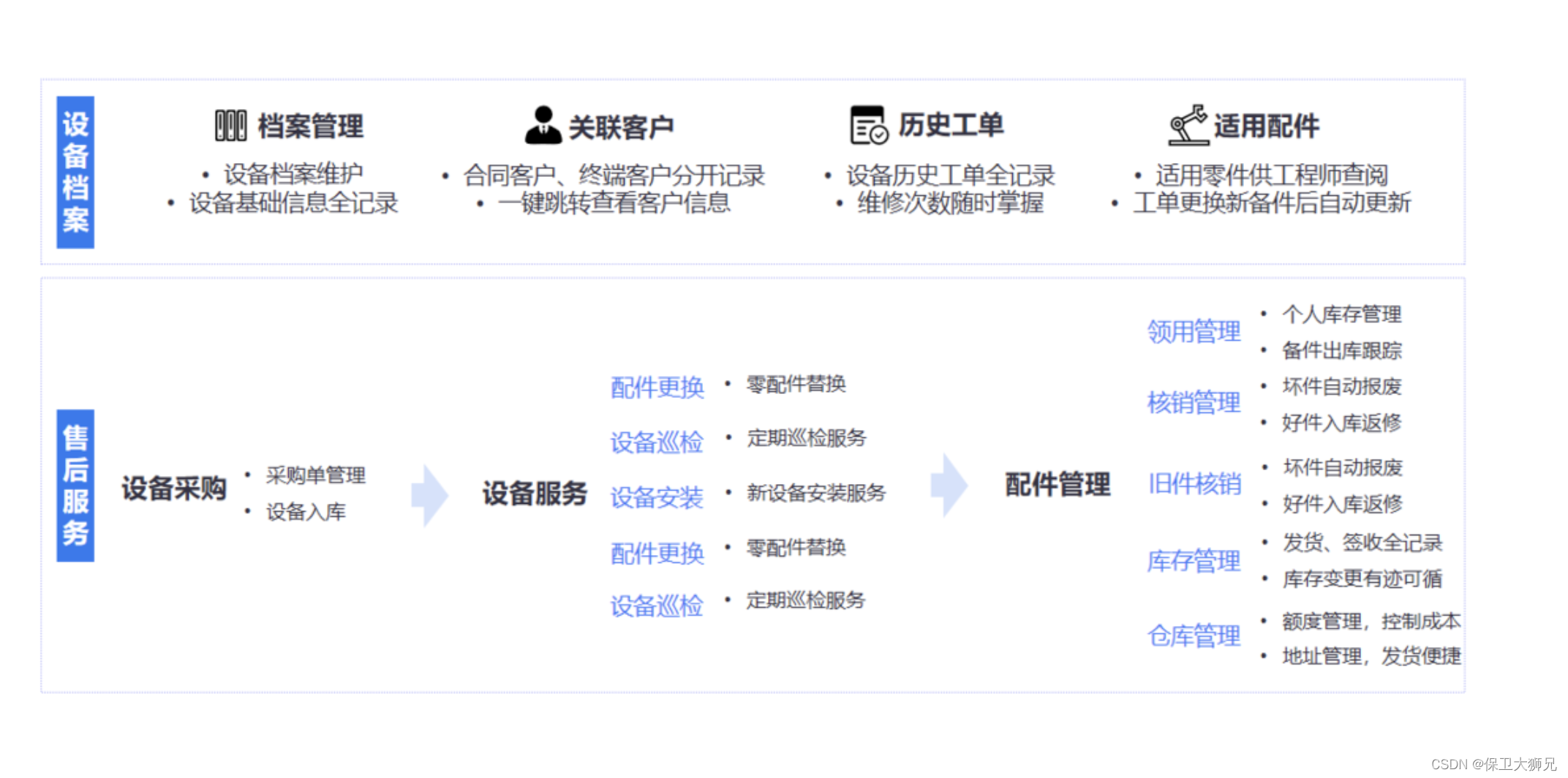The height and width of the screenshot is (778, 1568).
Task: Click 坏件自动报废 next to 核销管理
Action: point(1342,386)
